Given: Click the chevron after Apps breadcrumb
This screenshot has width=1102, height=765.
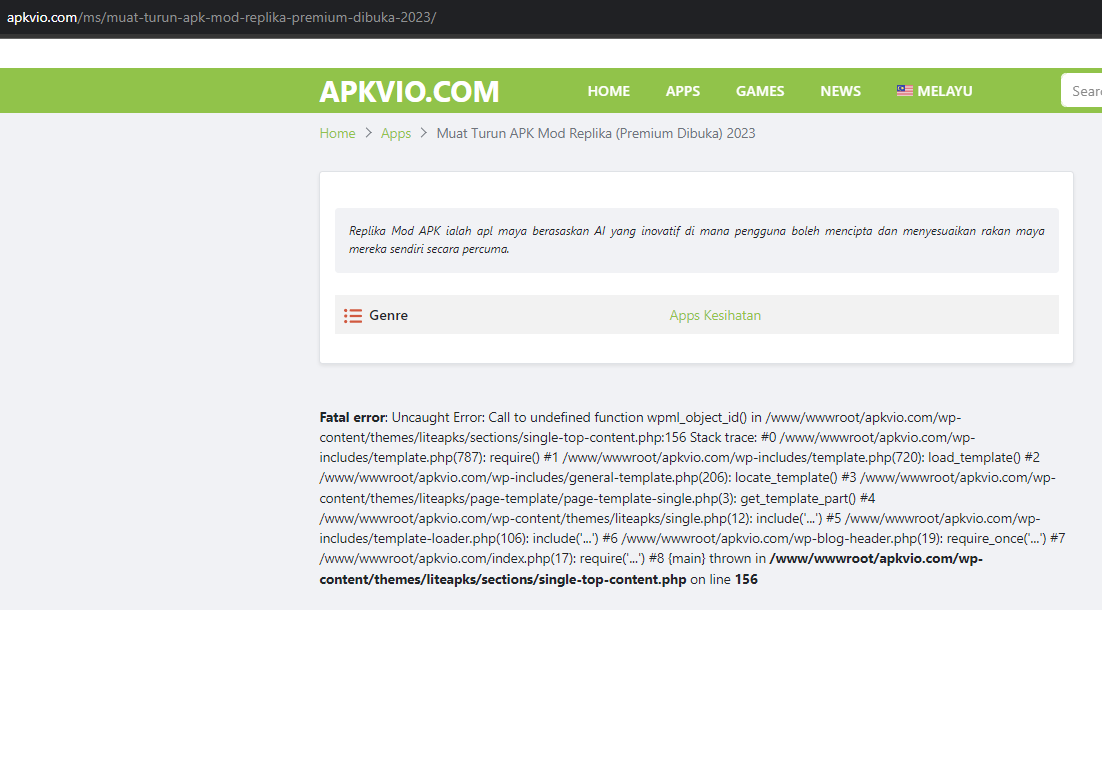Looking at the screenshot, I should (x=424, y=133).
